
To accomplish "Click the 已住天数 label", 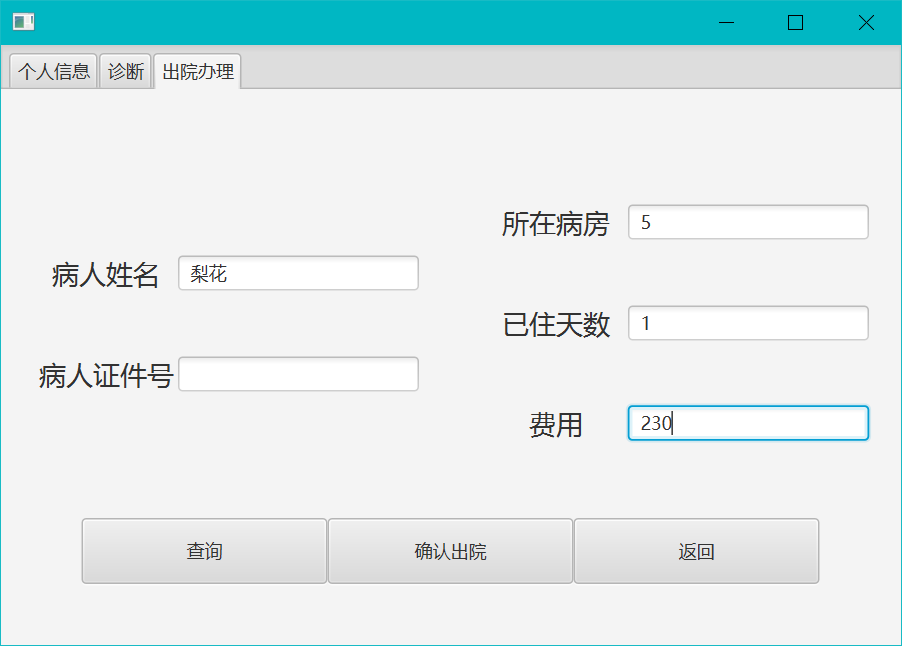I will tap(556, 324).
